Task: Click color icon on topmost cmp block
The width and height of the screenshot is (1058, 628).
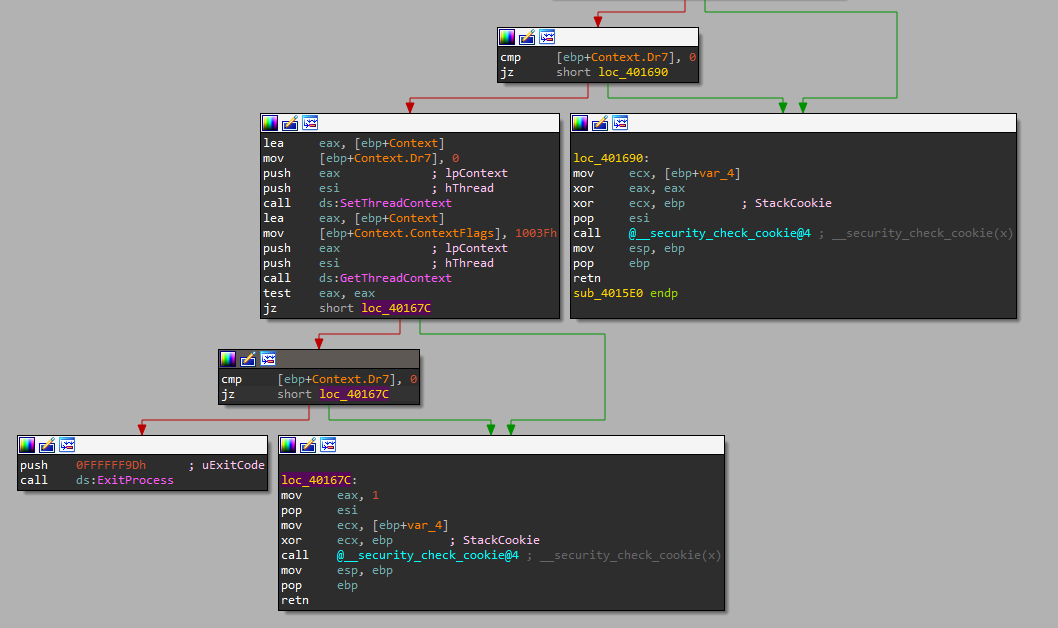Action: tap(507, 37)
